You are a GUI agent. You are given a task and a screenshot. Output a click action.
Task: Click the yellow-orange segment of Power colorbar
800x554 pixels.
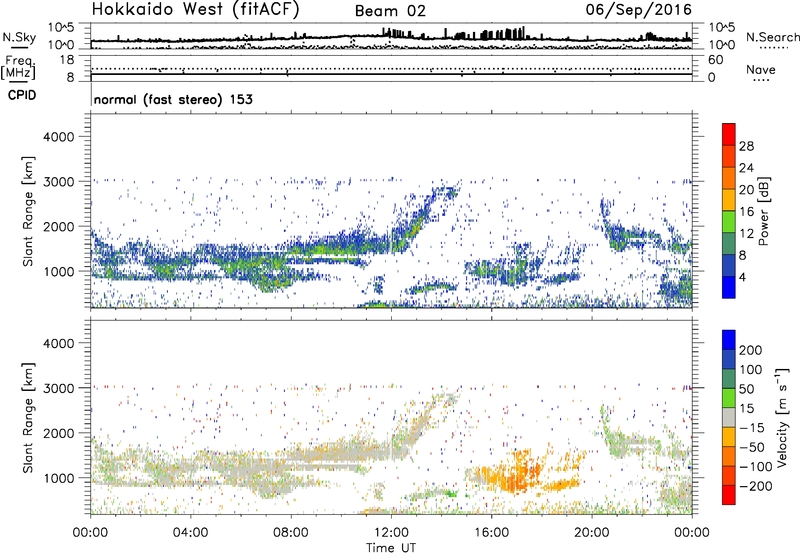729,200
